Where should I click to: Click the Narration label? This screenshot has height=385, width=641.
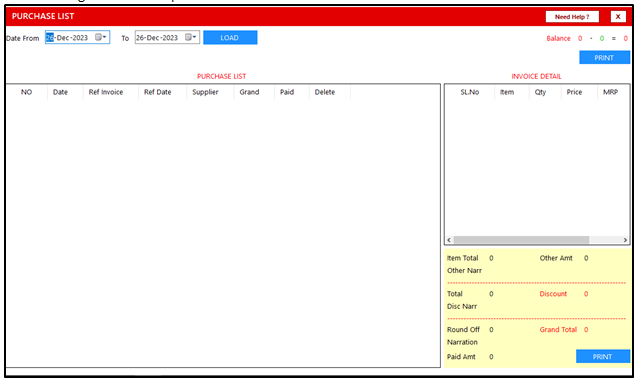462,342
